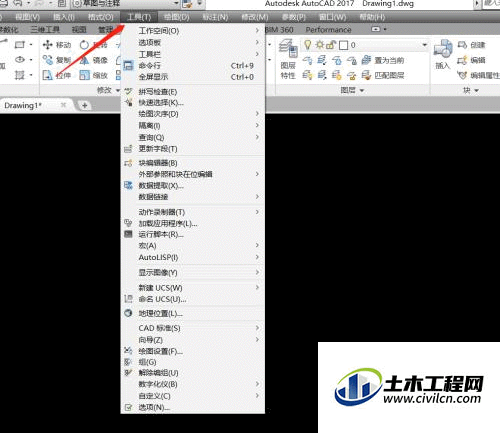Open the Format (格式(O)) menu

(101, 17)
